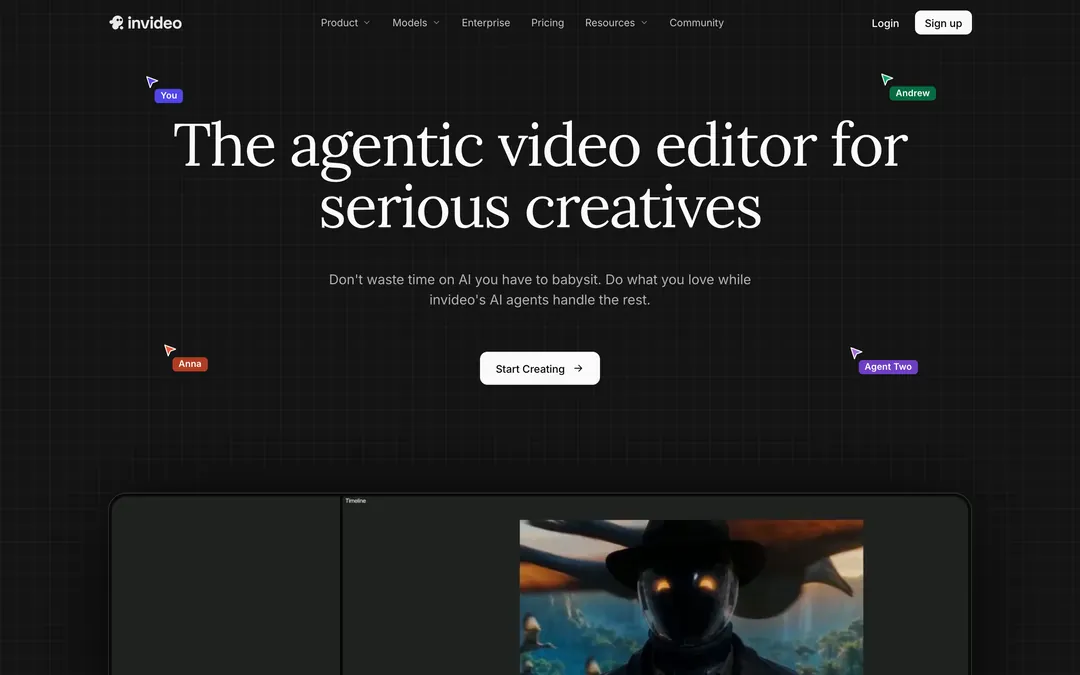This screenshot has height=675, width=1080.
Task: Click the Login link
Action: tap(885, 23)
